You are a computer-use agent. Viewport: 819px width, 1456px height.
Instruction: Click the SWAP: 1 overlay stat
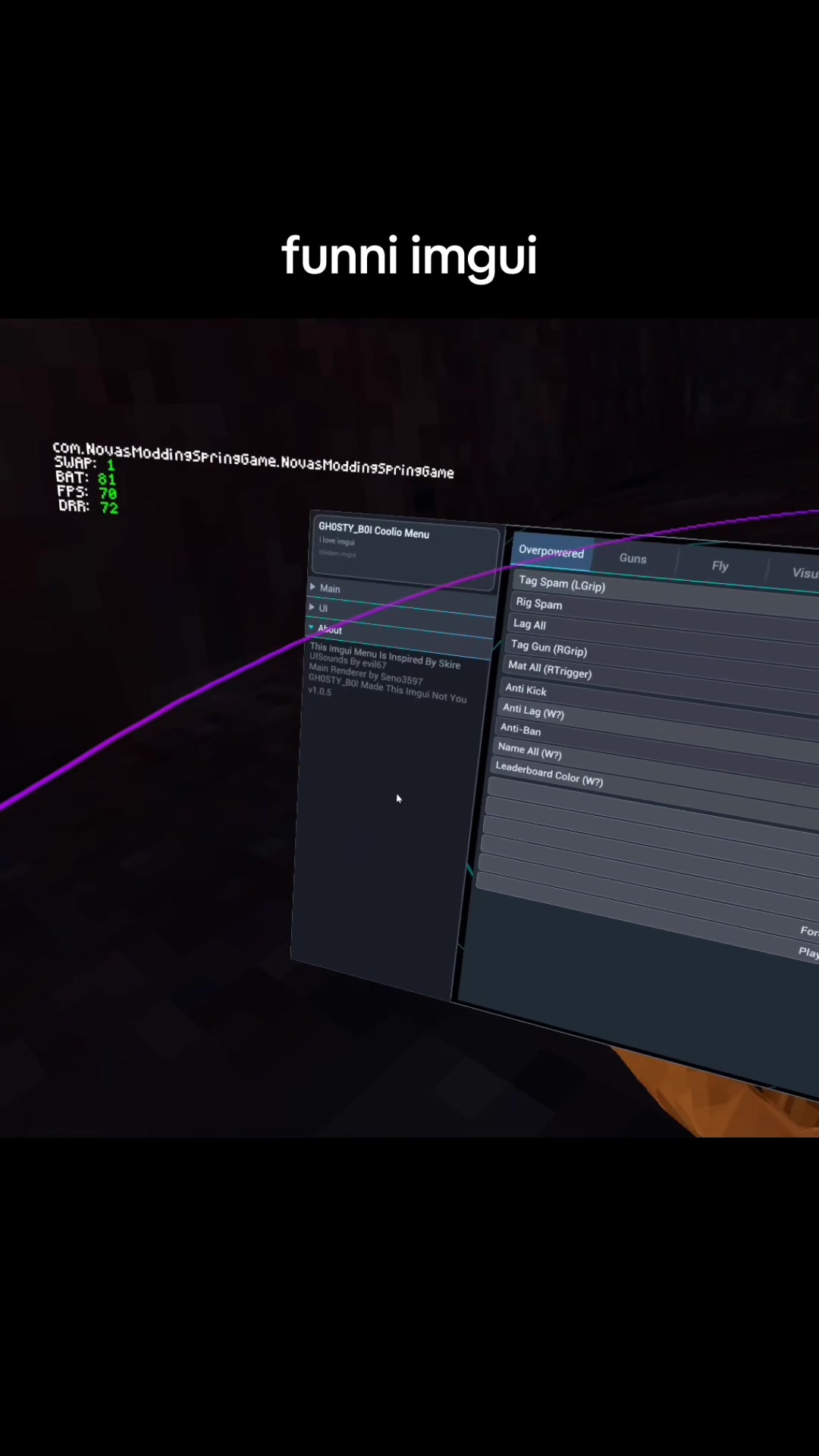84,463
